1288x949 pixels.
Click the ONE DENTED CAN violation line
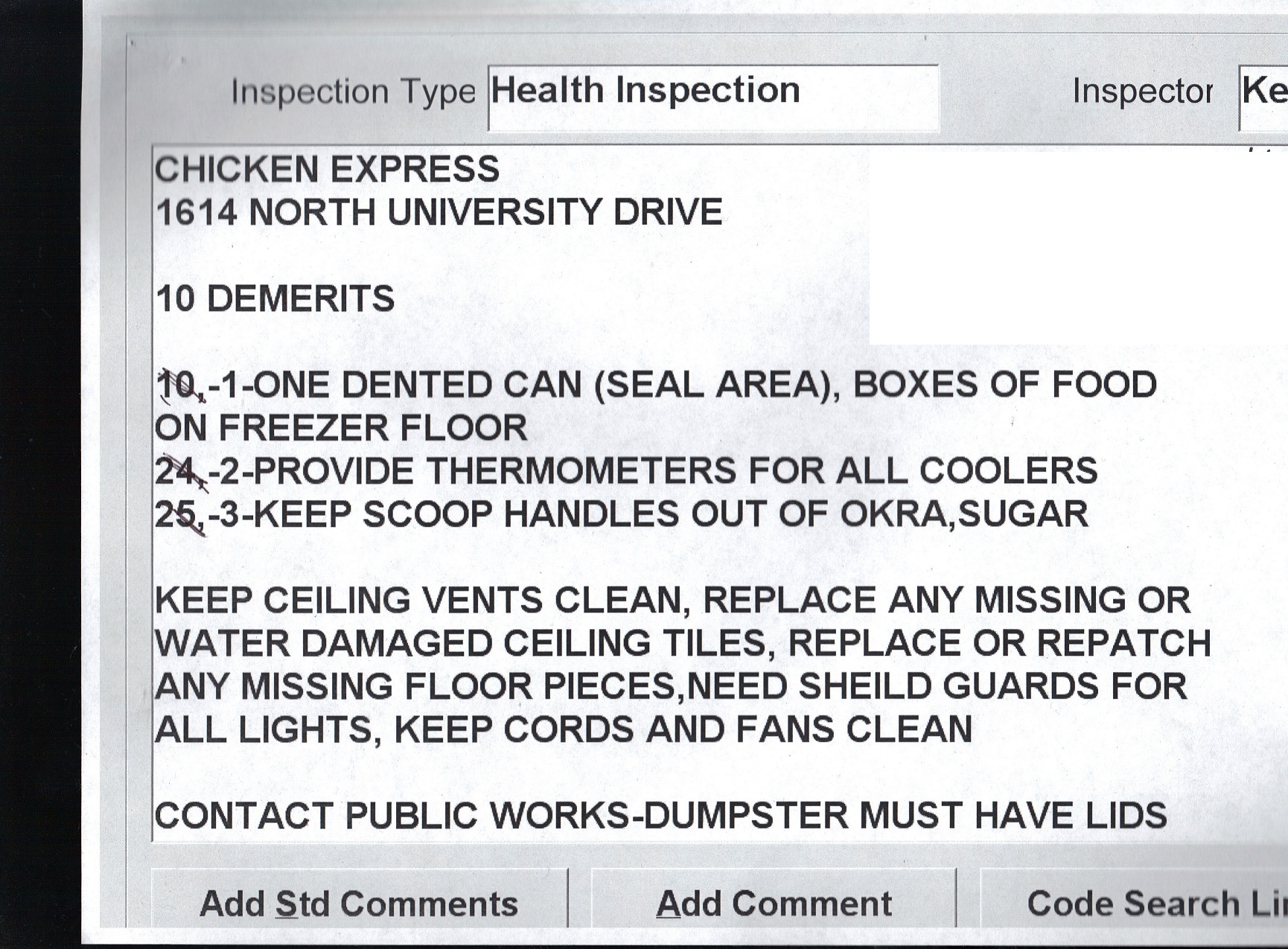pos(655,385)
